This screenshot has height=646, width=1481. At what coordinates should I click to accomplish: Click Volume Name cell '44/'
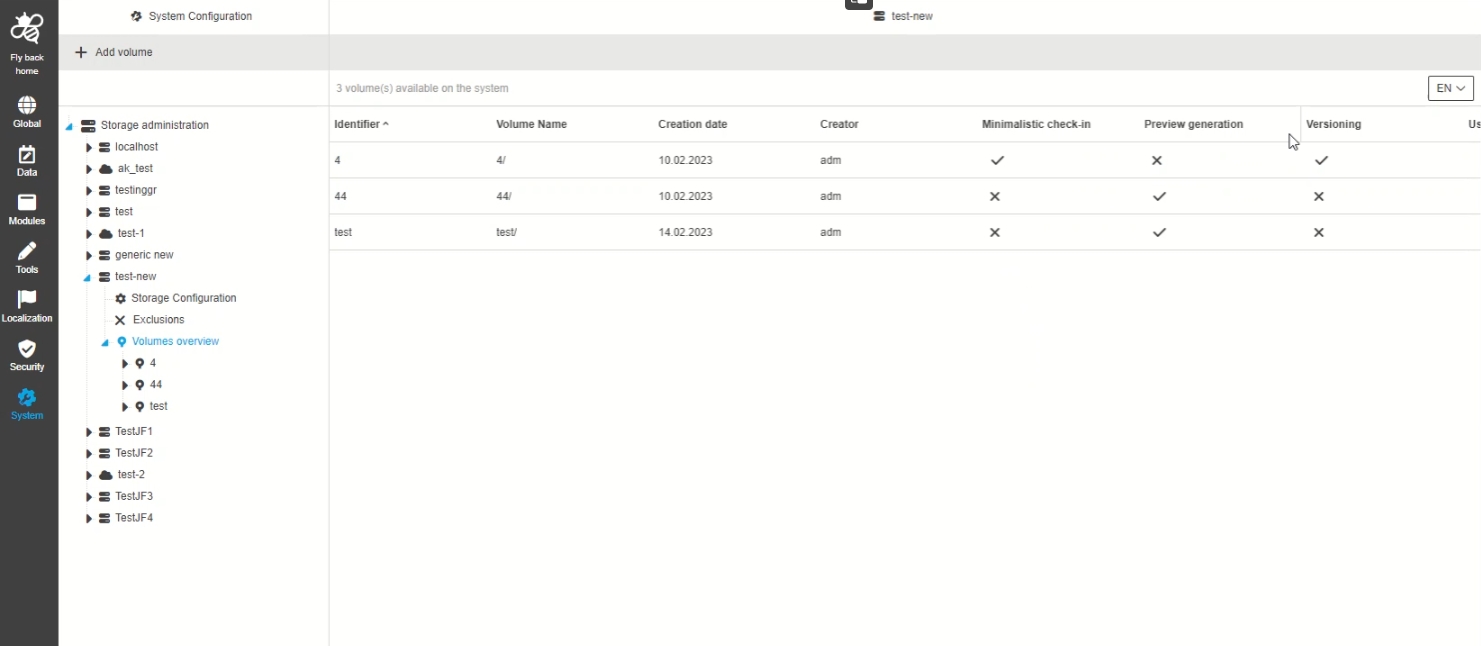(x=503, y=196)
